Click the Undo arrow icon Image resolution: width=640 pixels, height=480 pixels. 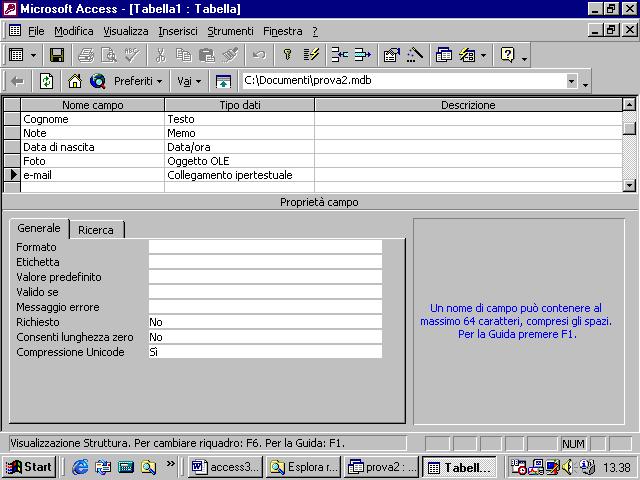[x=259, y=55]
